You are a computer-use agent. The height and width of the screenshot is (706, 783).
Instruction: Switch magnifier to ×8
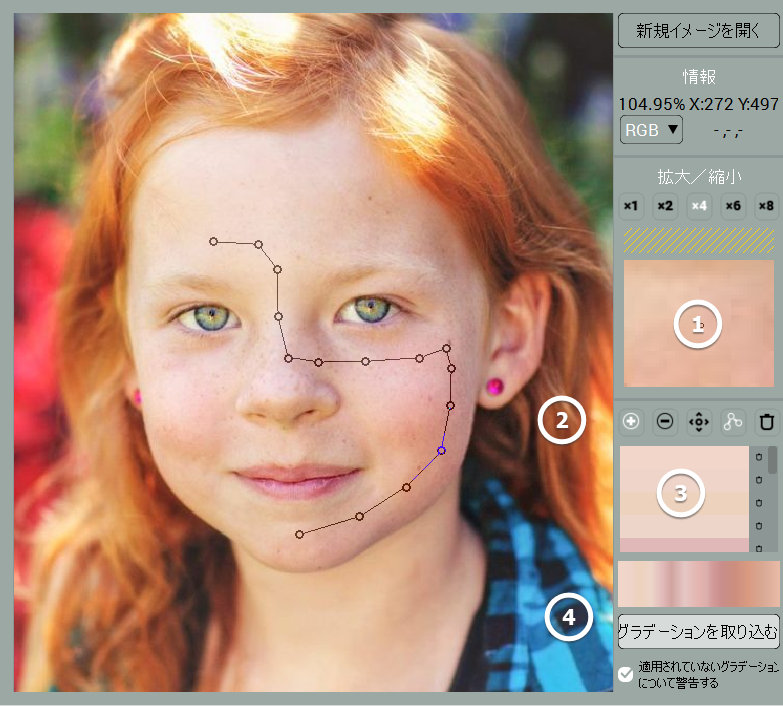tap(767, 206)
